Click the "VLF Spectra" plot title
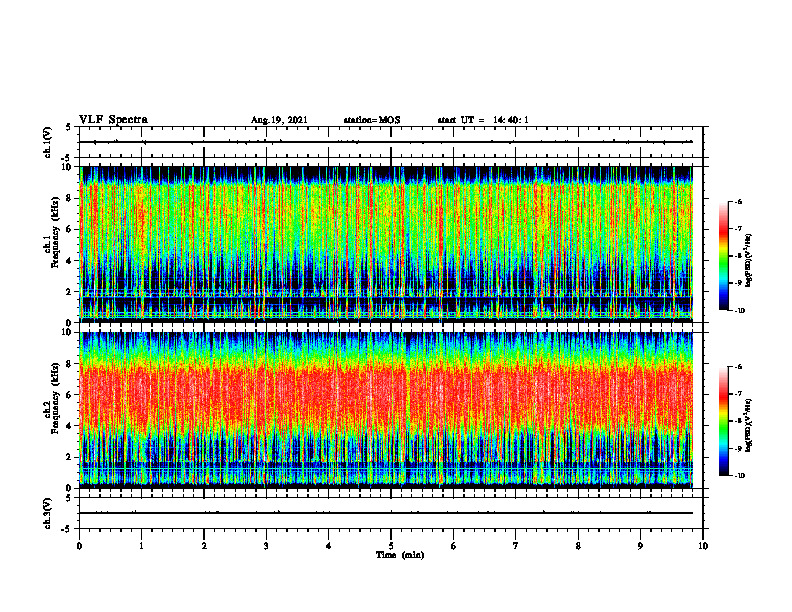This screenshot has height=612, width=792. click(113, 120)
